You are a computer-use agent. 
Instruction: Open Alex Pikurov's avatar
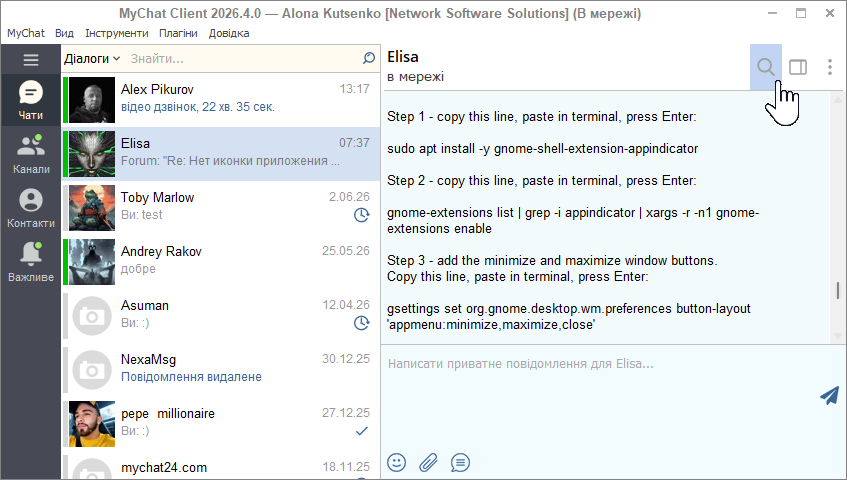pos(92,100)
